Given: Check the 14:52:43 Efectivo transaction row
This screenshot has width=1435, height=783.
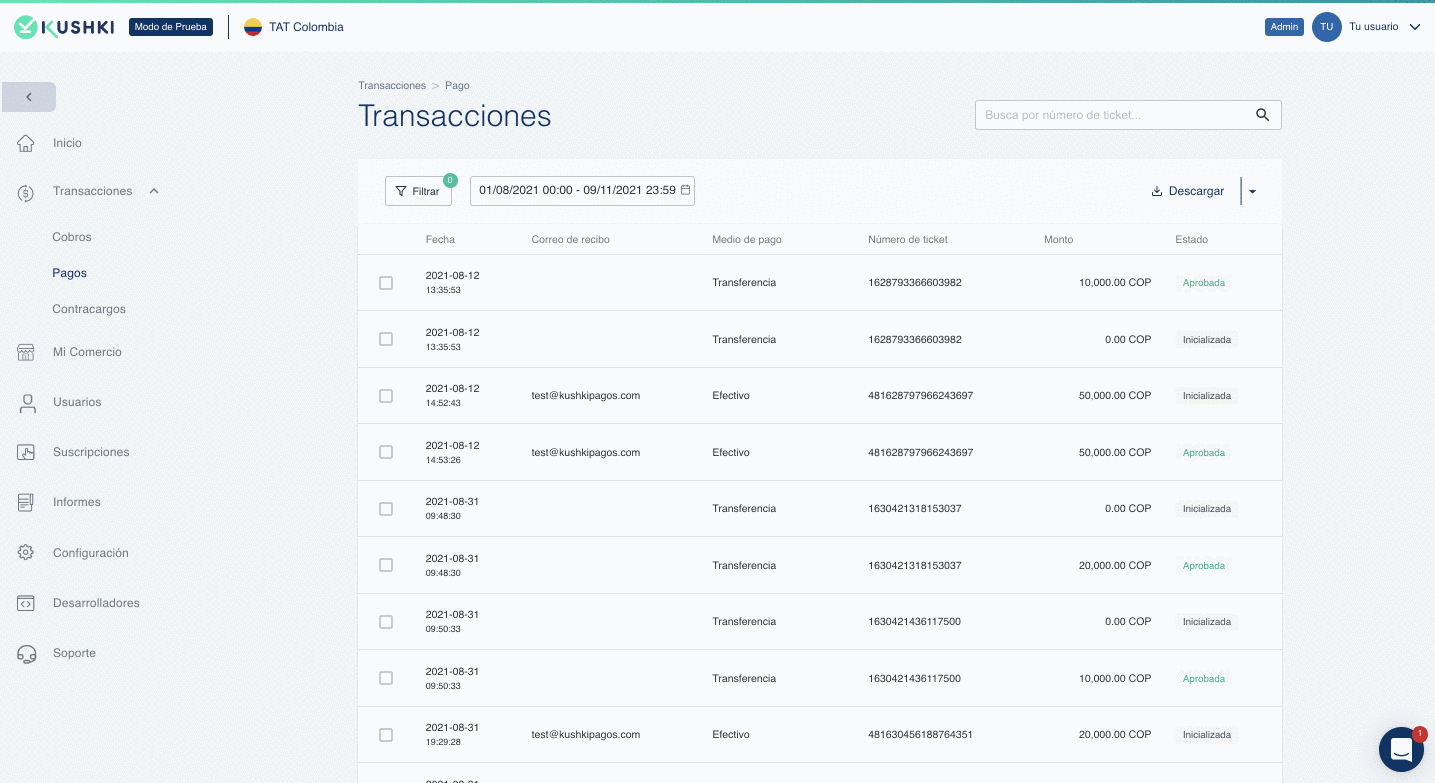Looking at the screenshot, I should tap(386, 396).
